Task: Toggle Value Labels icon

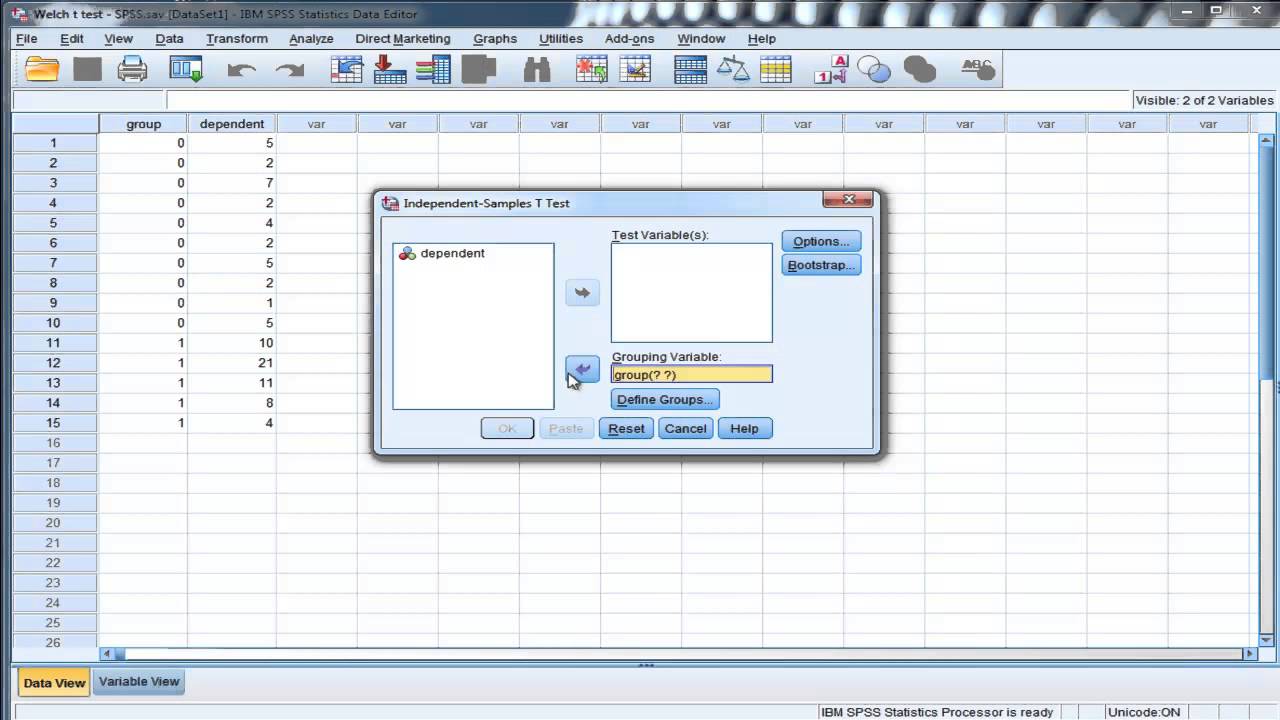Action: click(x=831, y=69)
